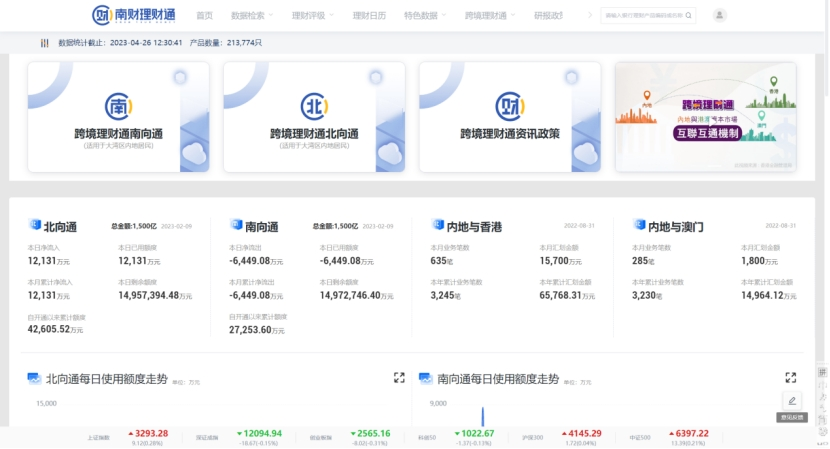This screenshot has width=830, height=449.
Task: Click chart icon beside 北向通每日使用额度走势
Action: (34, 378)
